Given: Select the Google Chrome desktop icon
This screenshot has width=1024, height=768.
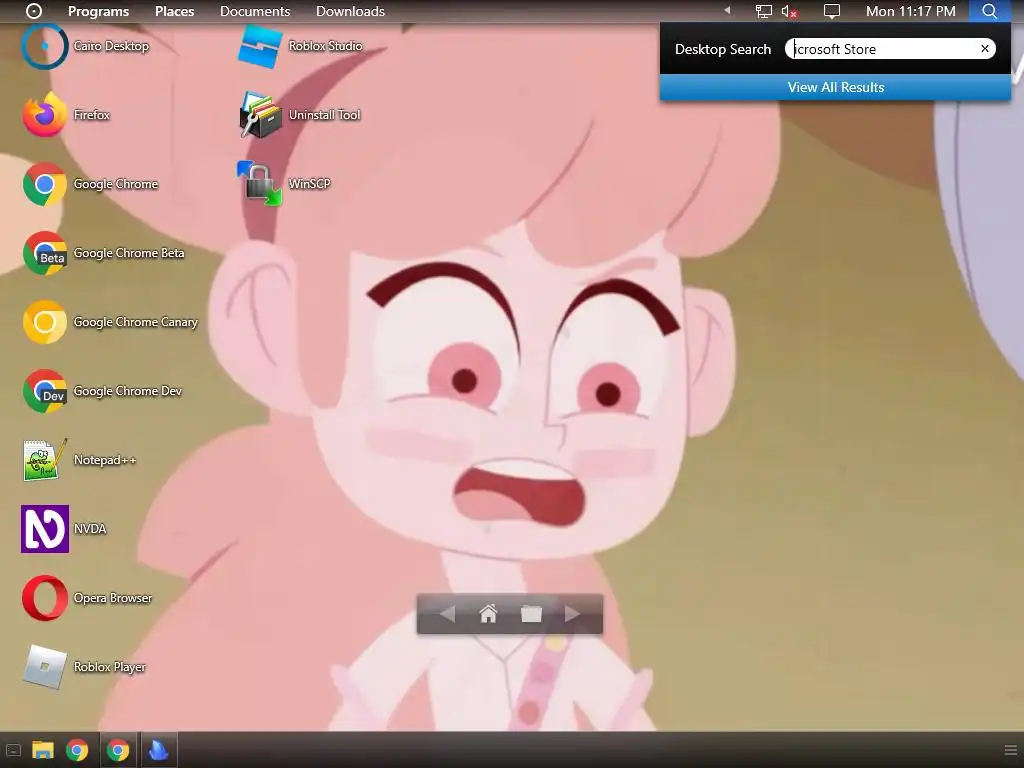Looking at the screenshot, I should [44, 184].
